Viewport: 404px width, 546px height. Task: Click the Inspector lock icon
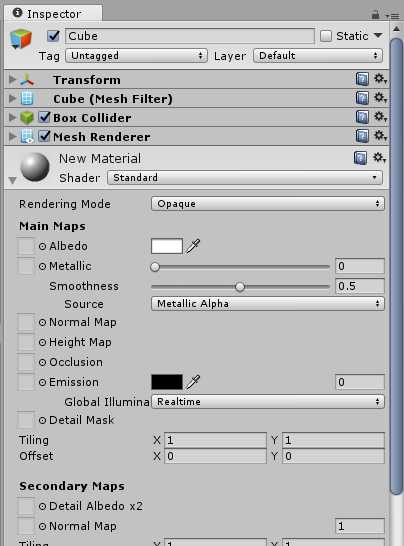[x=375, y=15]
